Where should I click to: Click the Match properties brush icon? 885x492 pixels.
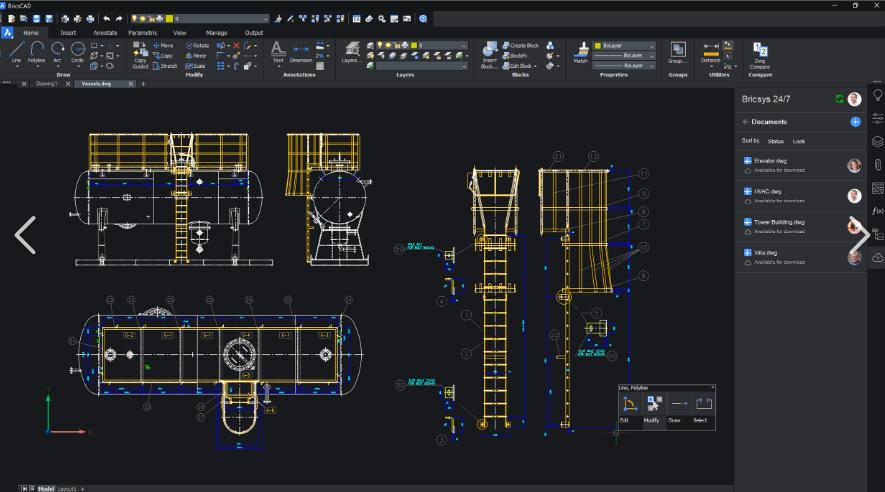pos(580,50)
